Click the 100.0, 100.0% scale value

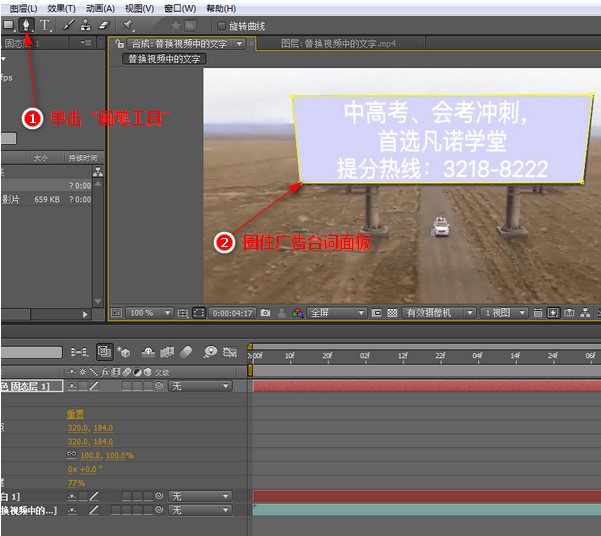coord(107,455)
